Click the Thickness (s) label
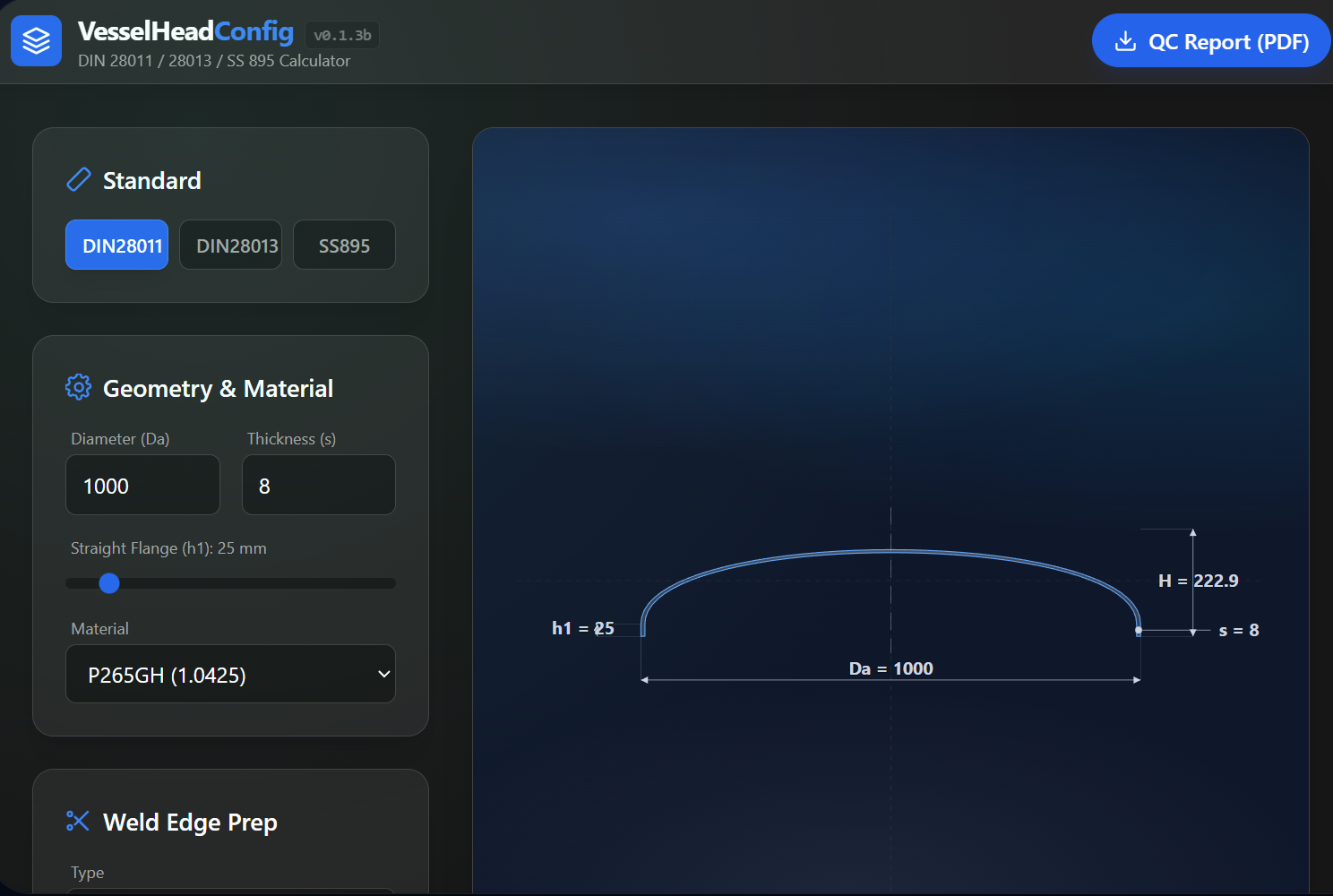This screenshot has width=1333, height=896. pyautogui.click(x=291, y=439)
